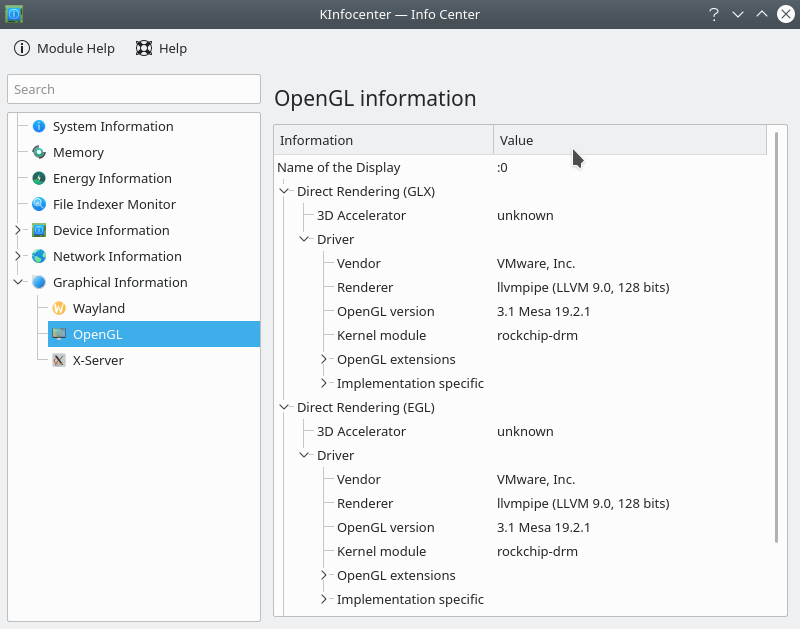Select the Energy Information icon

pyautogui.click(x=39, y=178)
